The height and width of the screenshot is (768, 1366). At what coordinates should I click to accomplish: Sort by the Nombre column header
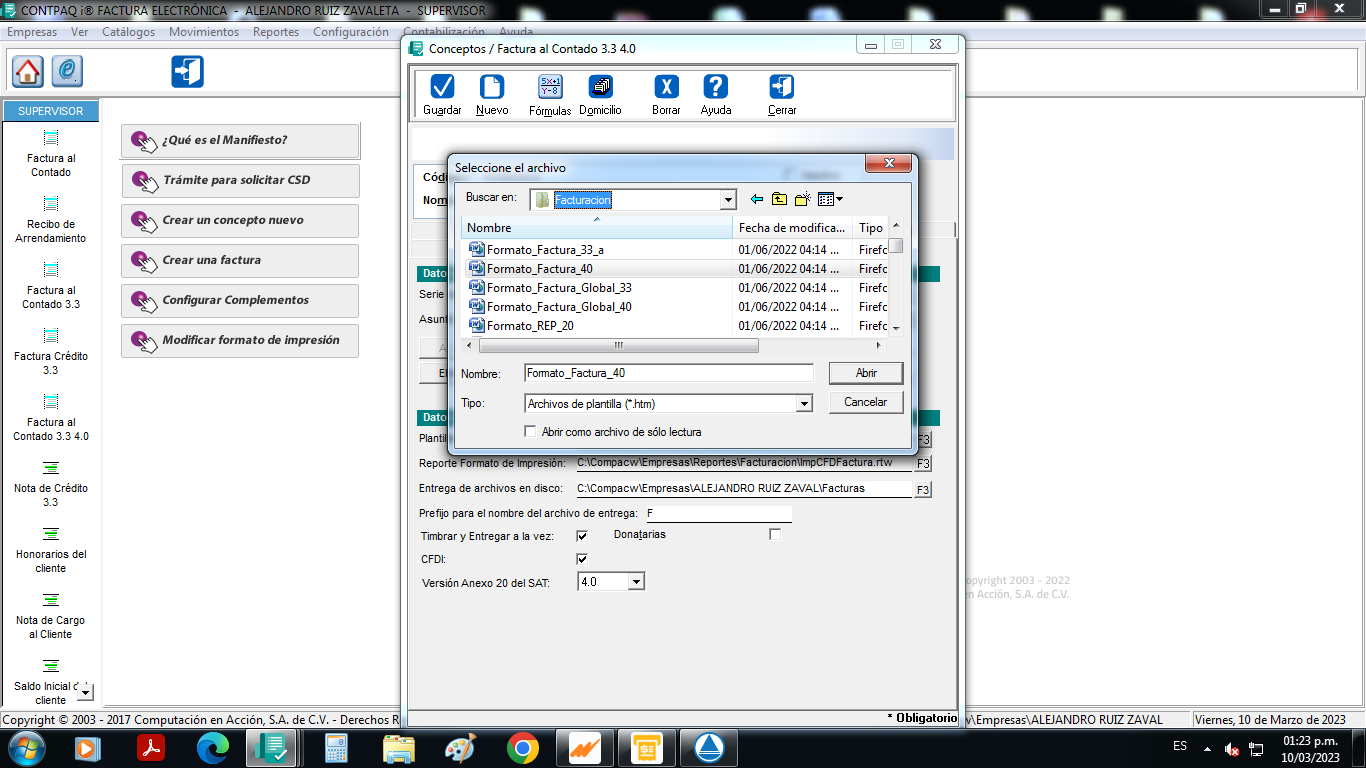(x=597, y=228)
